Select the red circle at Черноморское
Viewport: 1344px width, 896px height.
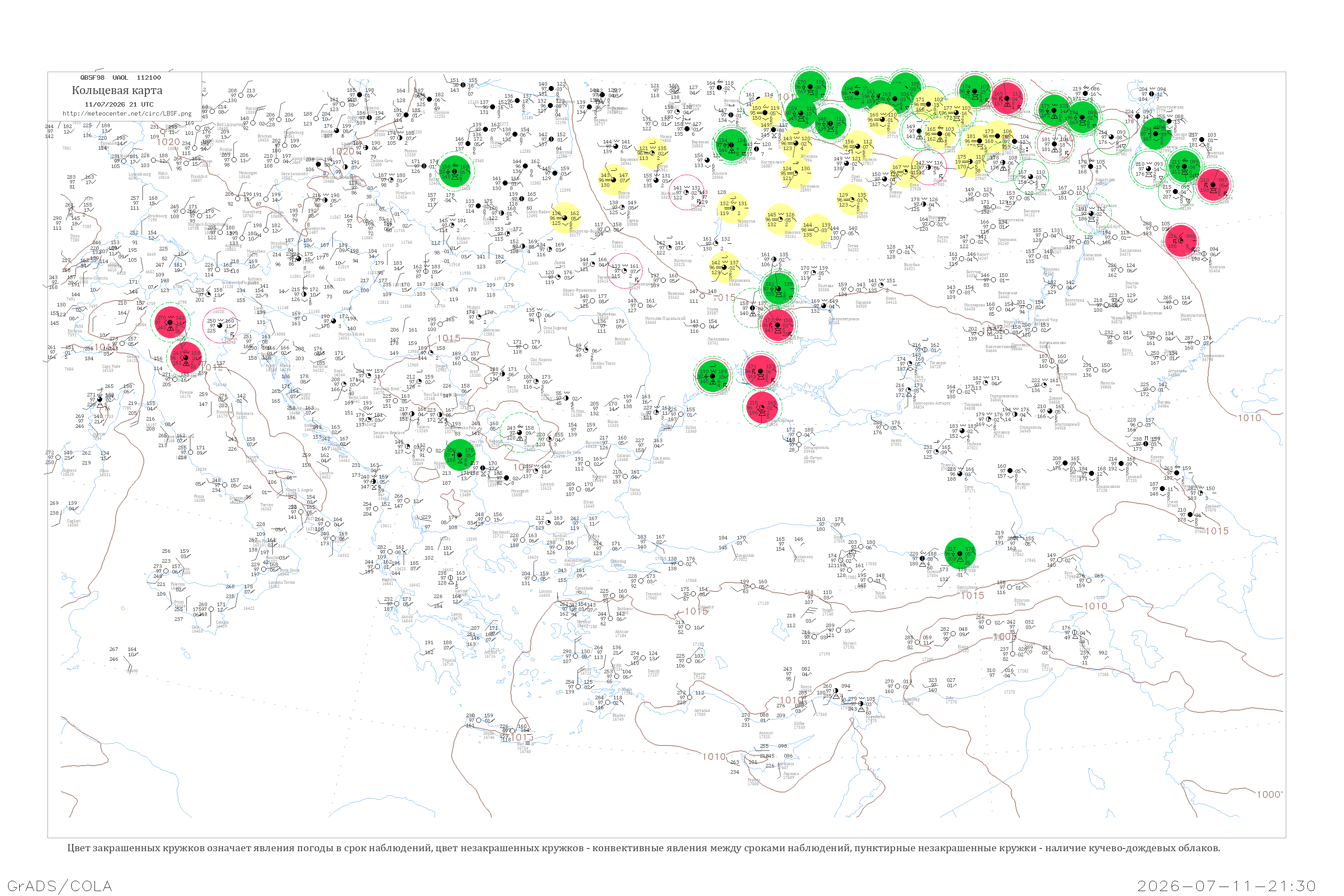pyautogui.click(x=762, y=407)
